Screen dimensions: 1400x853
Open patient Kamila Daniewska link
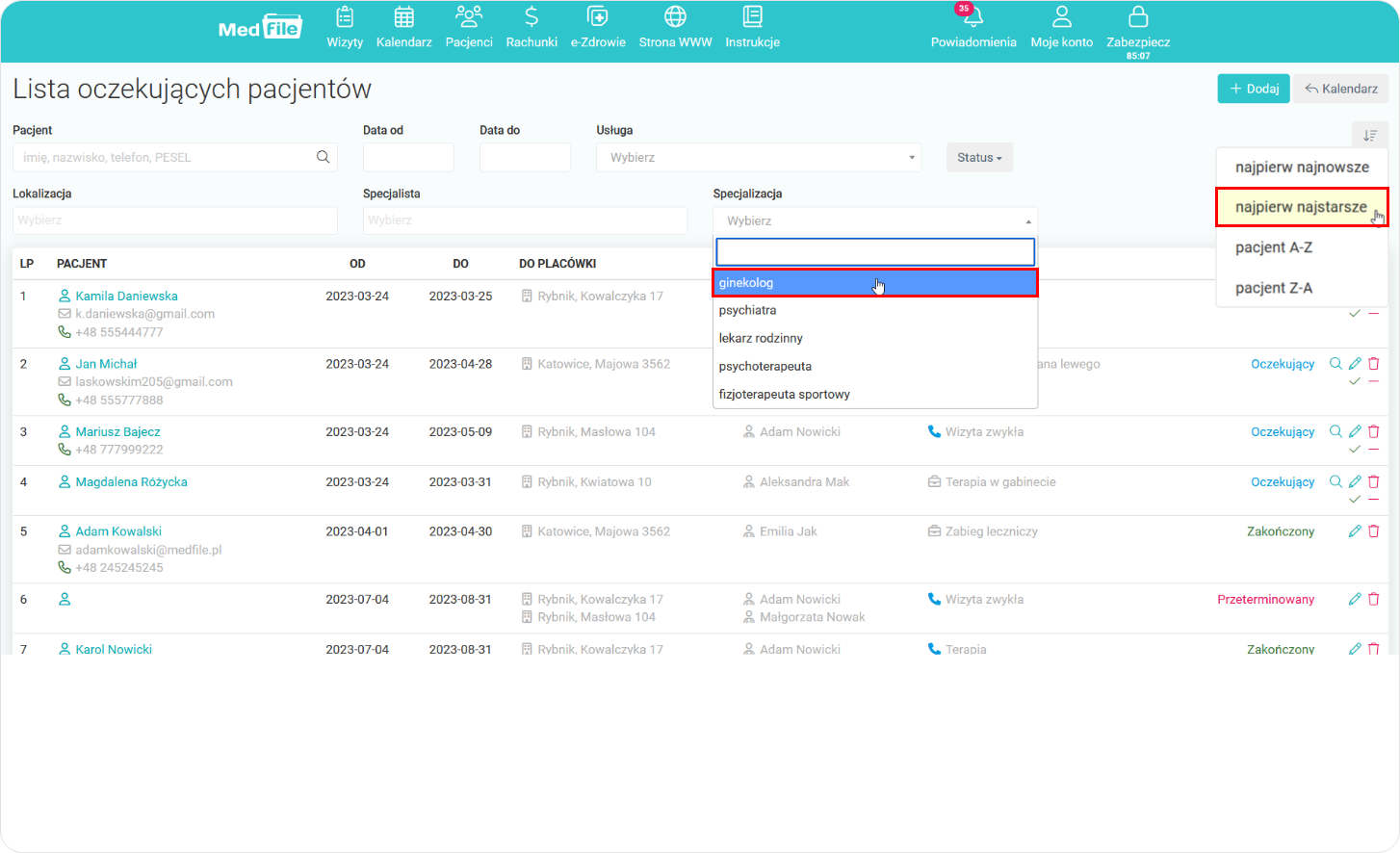click(x=126, y=296)
